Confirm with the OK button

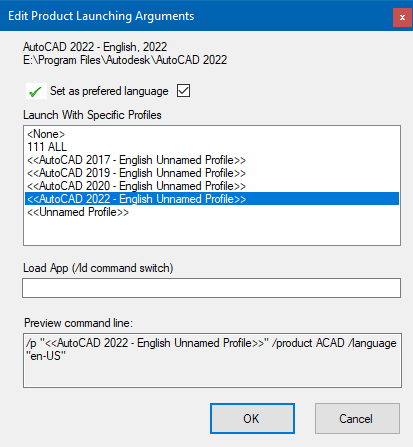(x=252, y=419)
